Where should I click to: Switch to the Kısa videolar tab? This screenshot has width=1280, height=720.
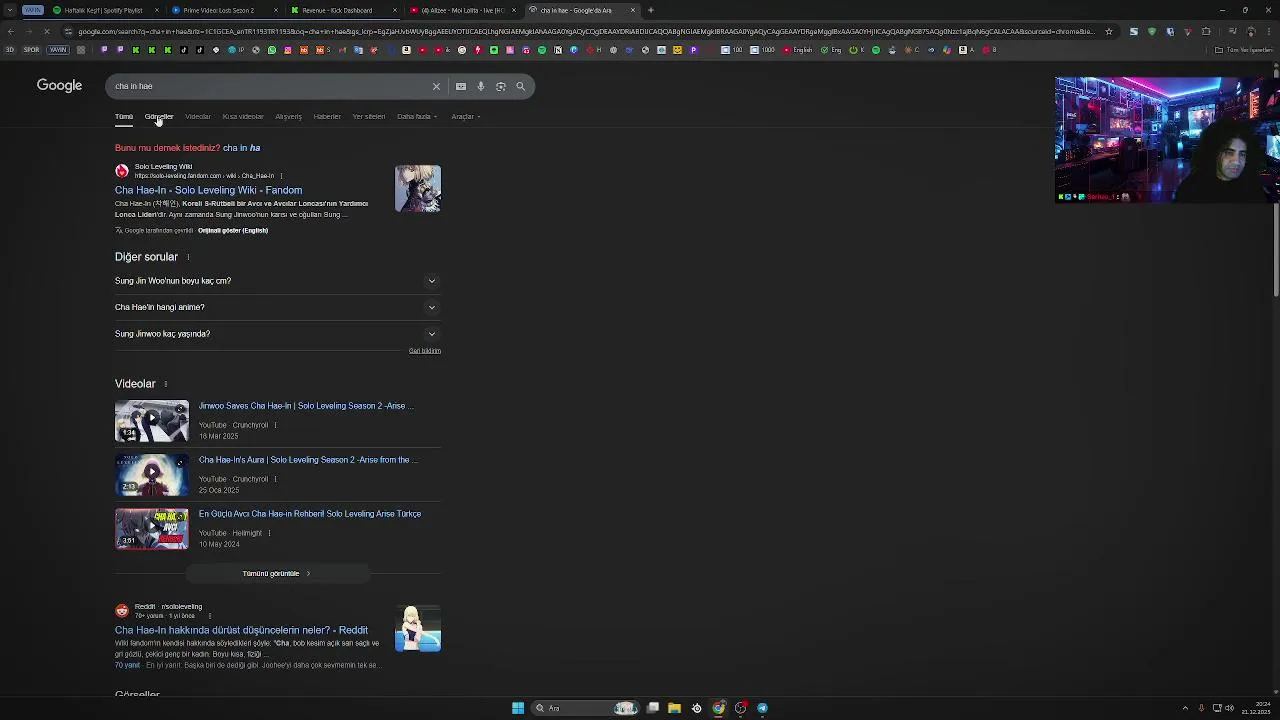point(243,116)
